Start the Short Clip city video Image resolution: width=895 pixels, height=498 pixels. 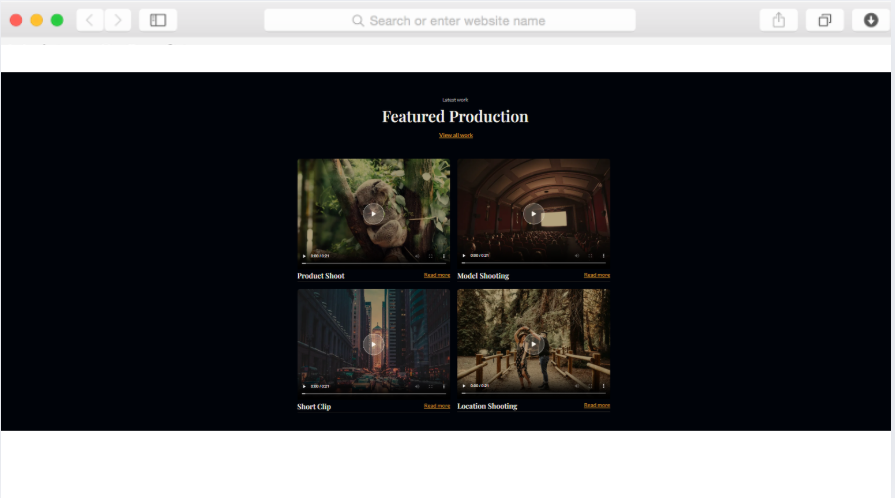point(373,344)
